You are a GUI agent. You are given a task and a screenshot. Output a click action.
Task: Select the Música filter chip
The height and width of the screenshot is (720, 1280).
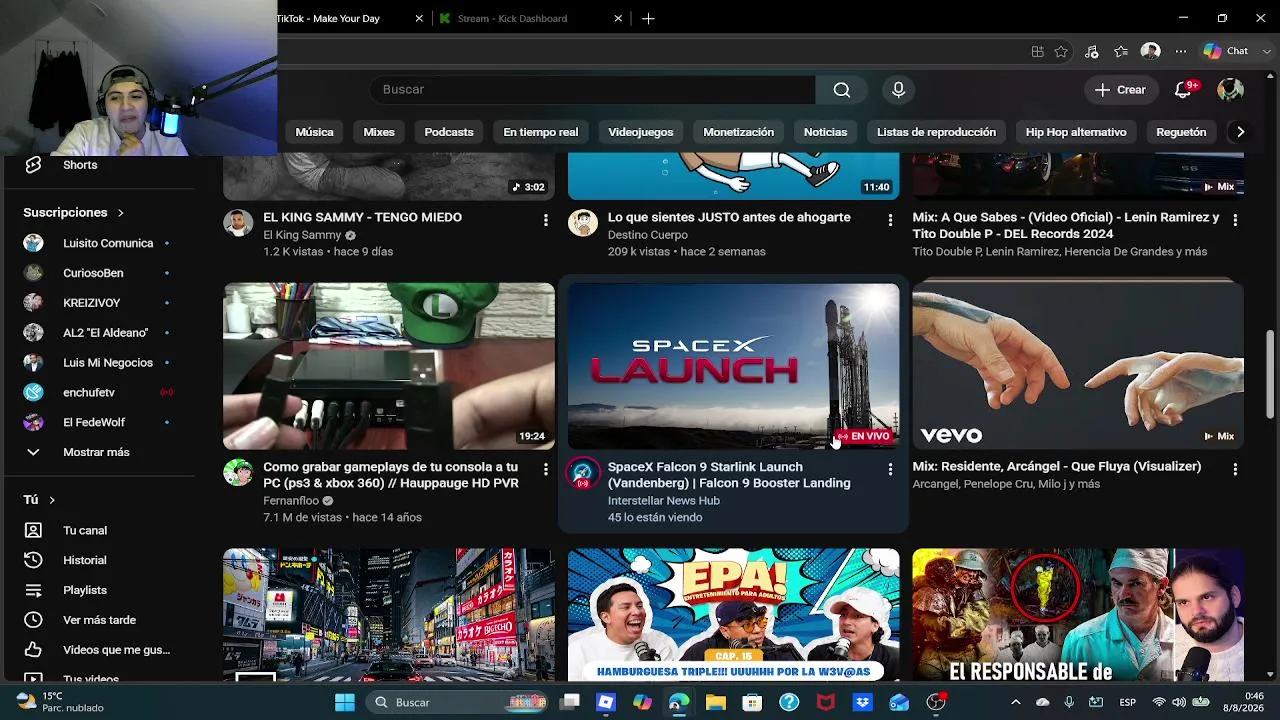click(314, 132)
